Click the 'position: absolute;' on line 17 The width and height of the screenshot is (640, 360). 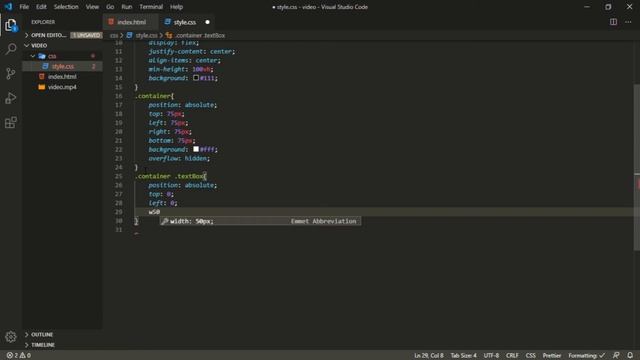[182, 104]
